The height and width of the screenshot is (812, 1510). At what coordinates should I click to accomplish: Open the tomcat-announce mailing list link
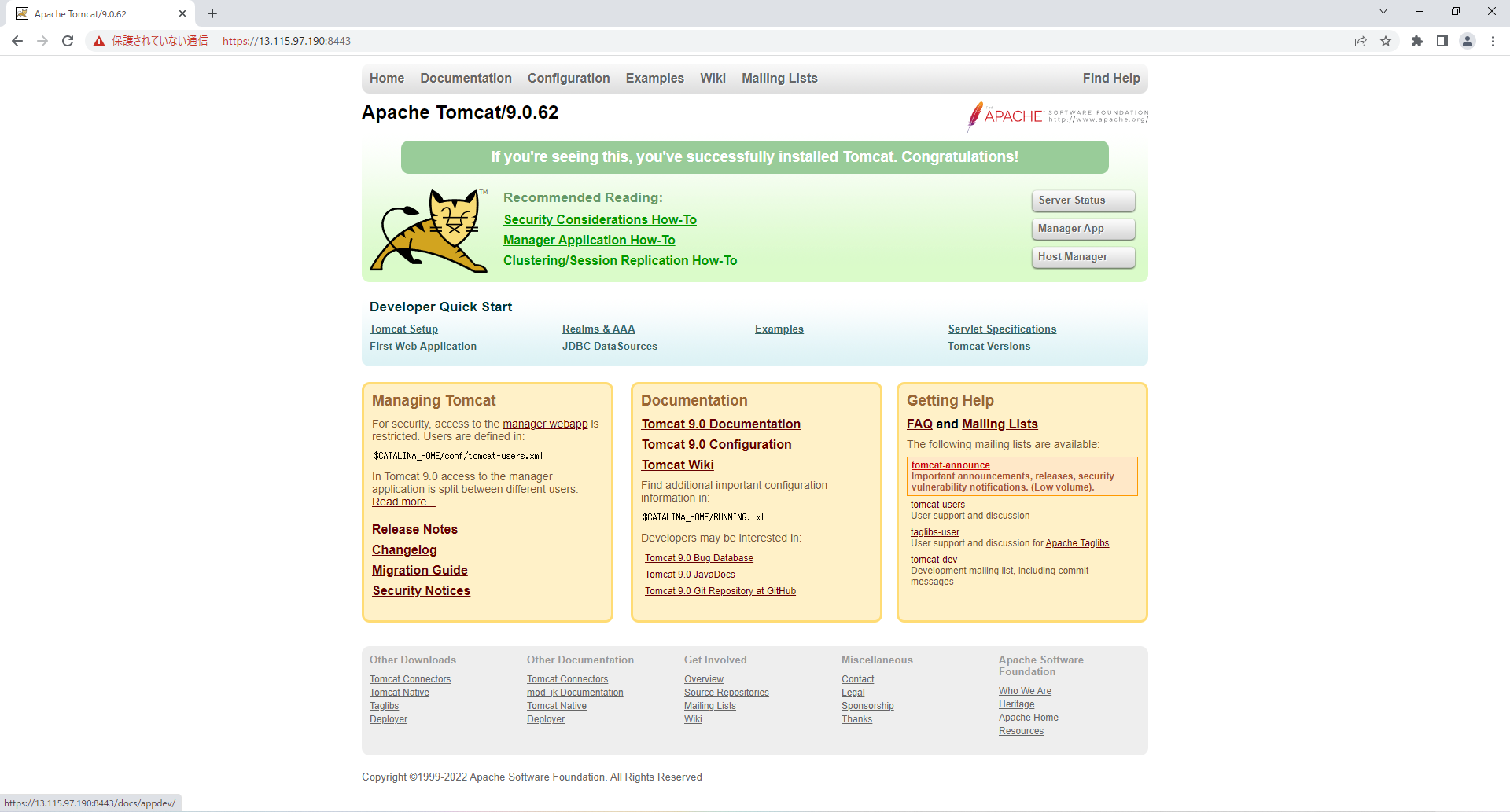point(949,465)
